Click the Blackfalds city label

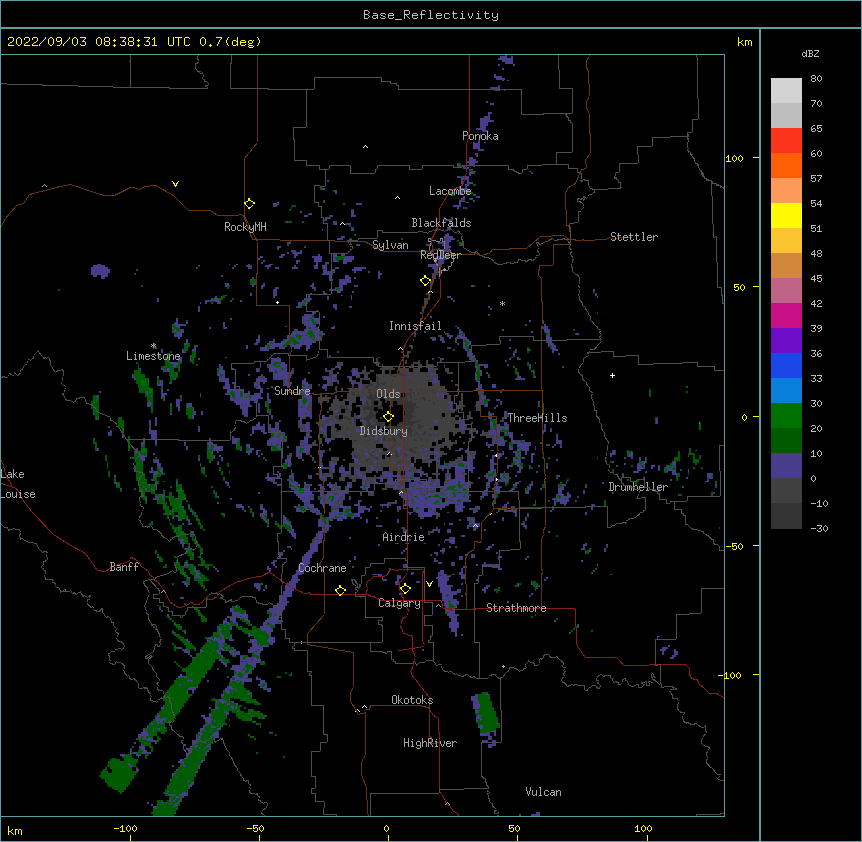(441, 223)
